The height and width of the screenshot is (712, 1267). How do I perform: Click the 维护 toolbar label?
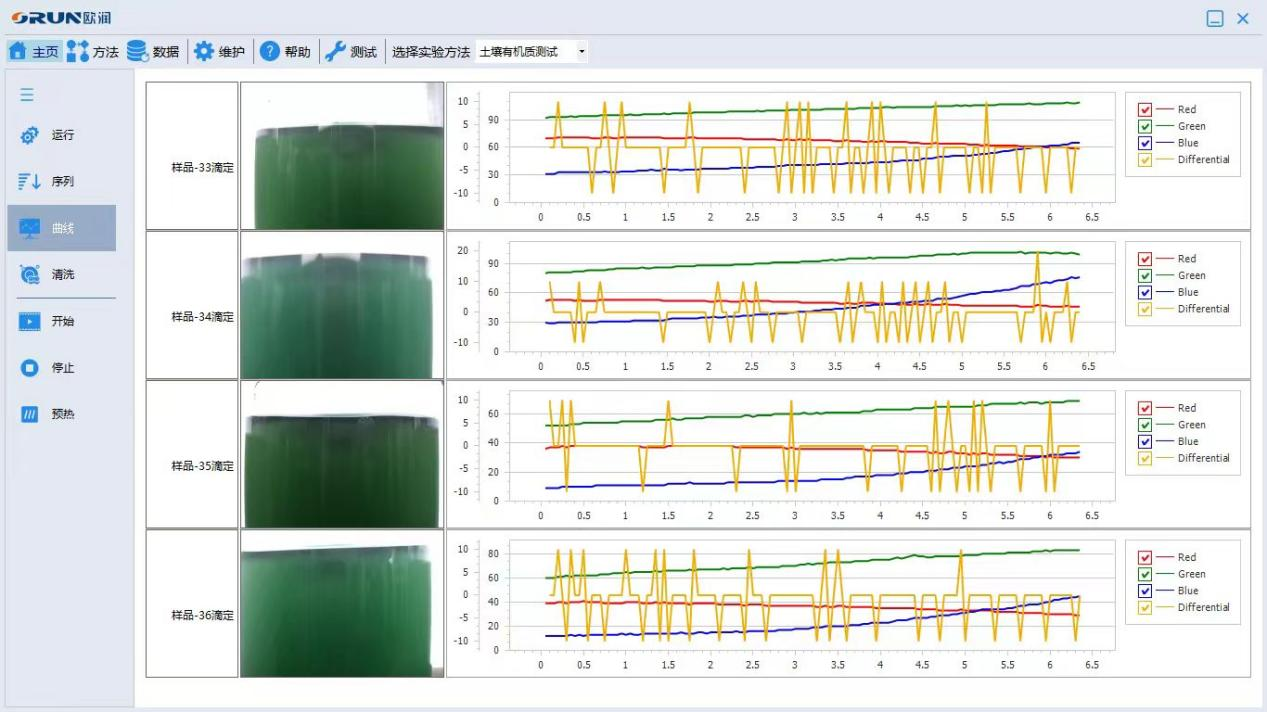click(x=232, y=52)
